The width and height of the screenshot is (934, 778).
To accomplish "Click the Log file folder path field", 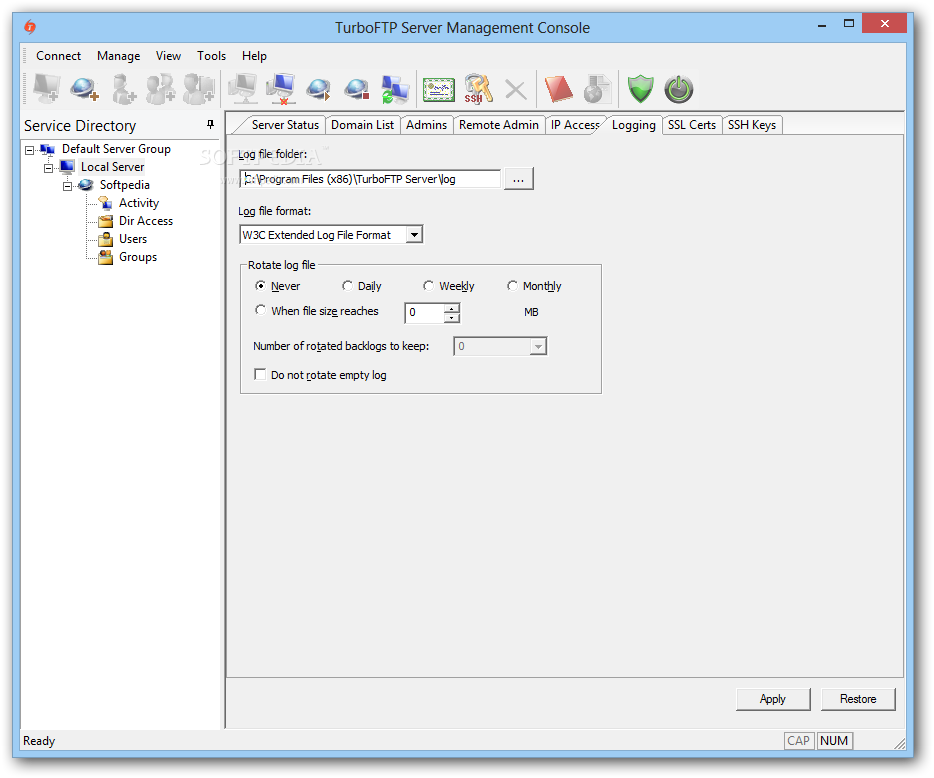I will pyautogui.click(x=370, y=179).
